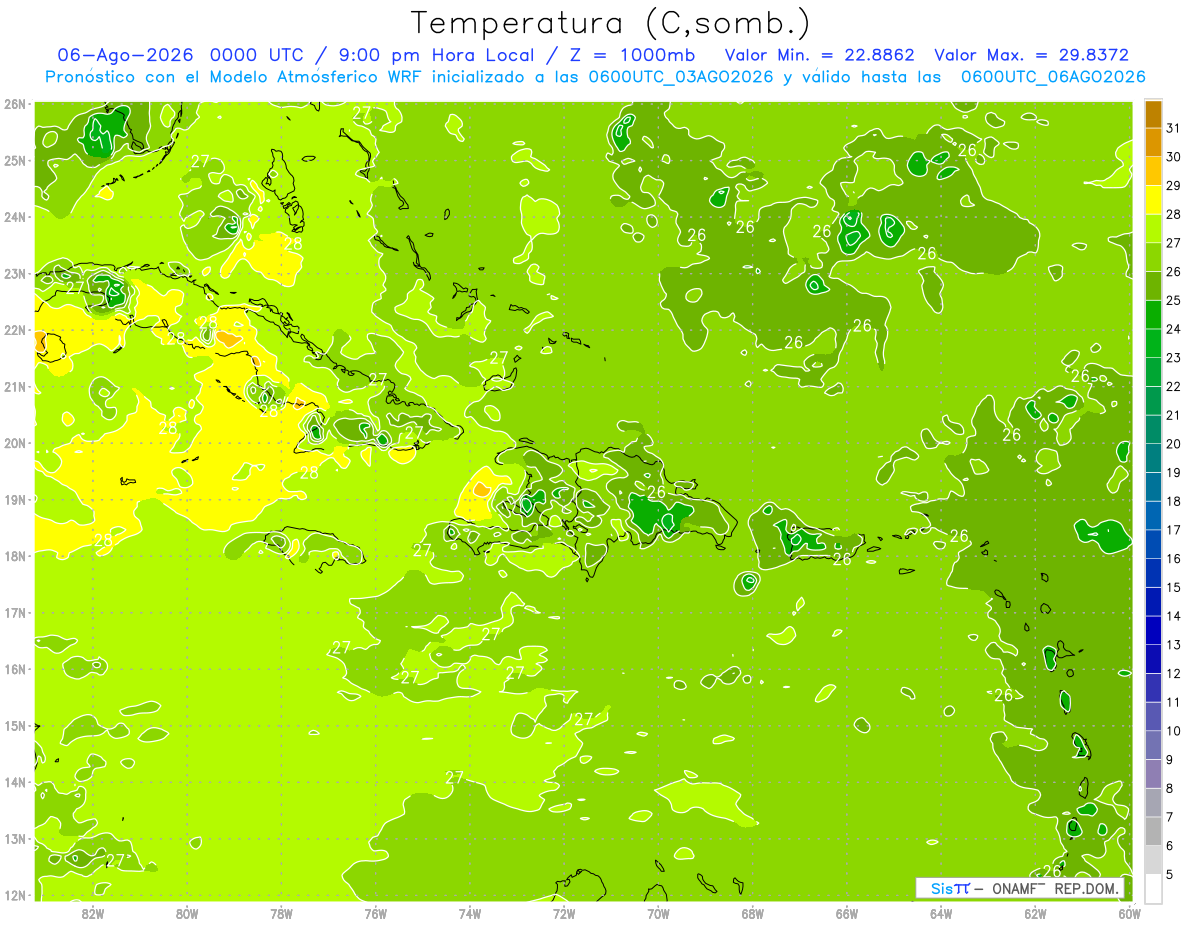Click the dark orange swatch atop the color scale

tap(1153, 114)
